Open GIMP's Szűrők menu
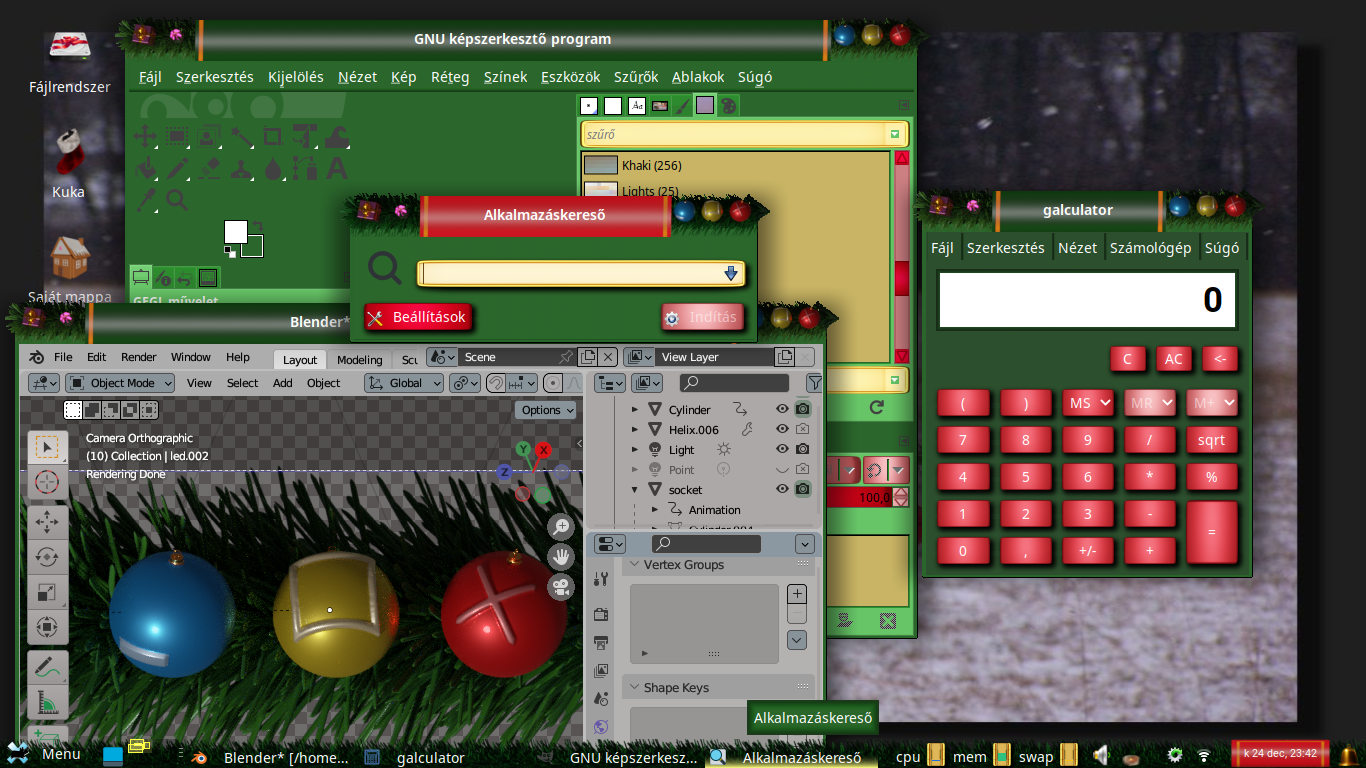 click(636, 77)
